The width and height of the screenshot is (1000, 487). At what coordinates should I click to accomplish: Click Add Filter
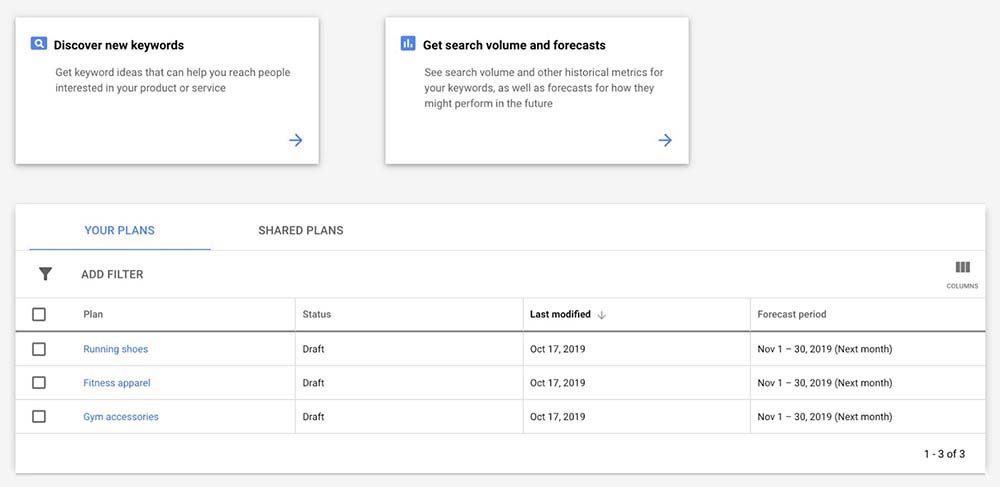click(x=112, y=275)
